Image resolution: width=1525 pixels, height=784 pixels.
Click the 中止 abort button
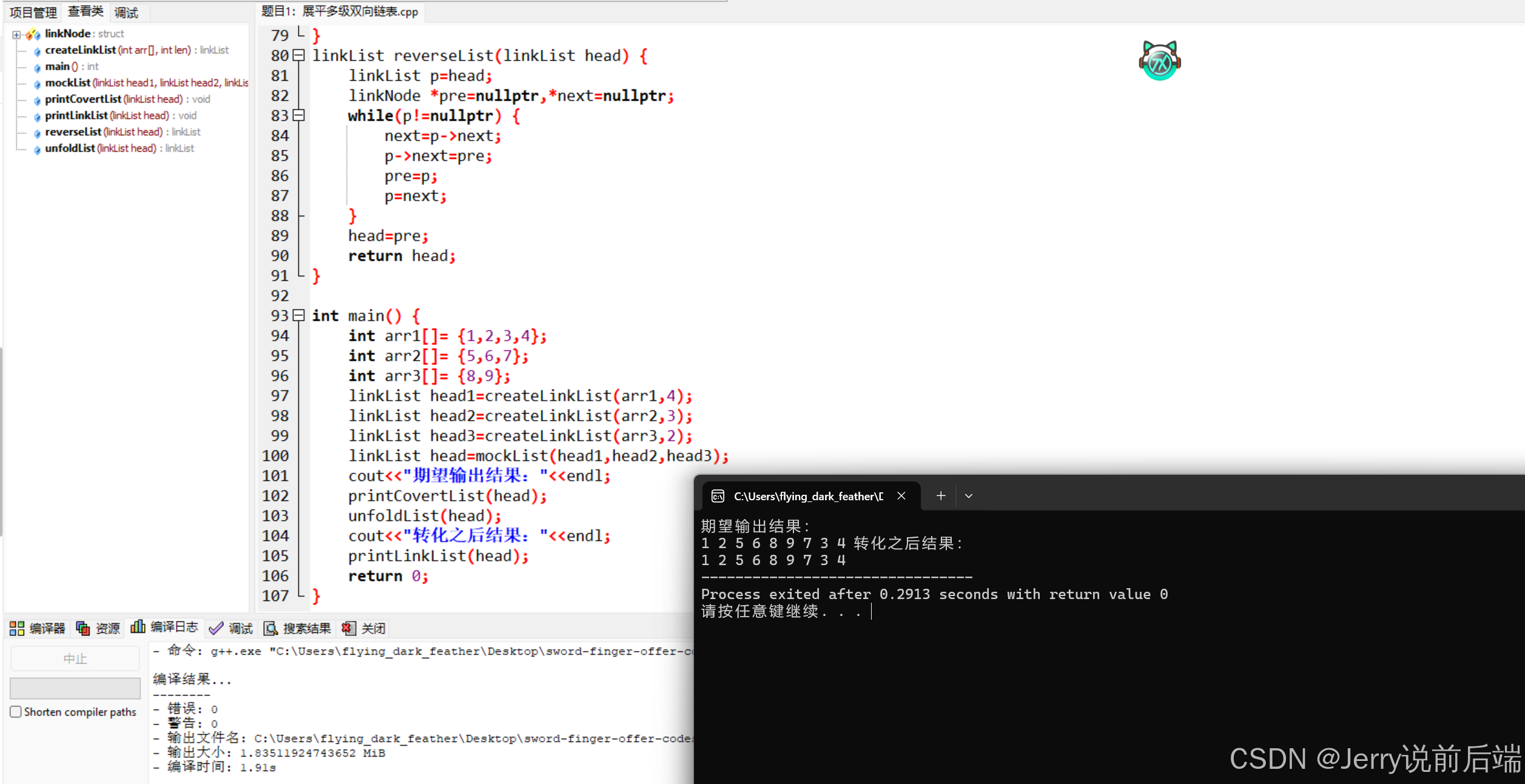coord(75,658)
